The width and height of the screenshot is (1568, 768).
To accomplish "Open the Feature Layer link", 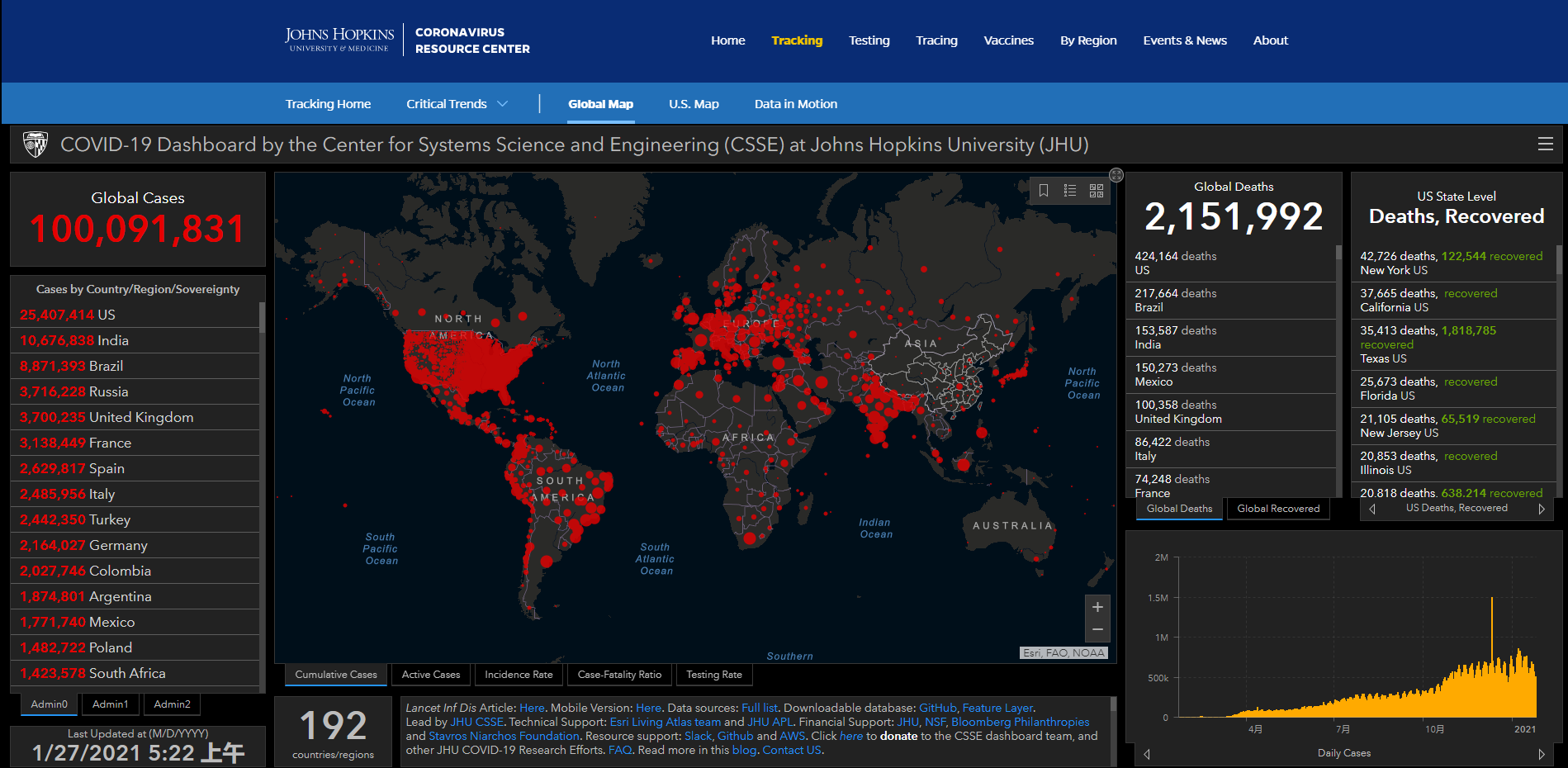I will pyautogui.click(x=997, y=708).
